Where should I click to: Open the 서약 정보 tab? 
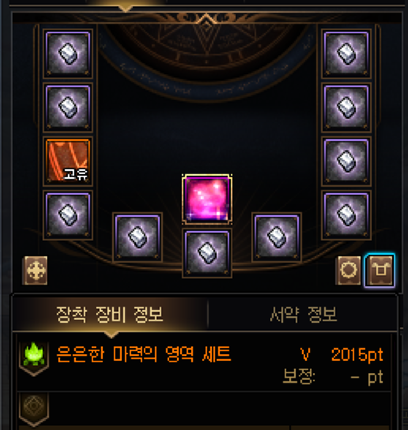[303, 314]
